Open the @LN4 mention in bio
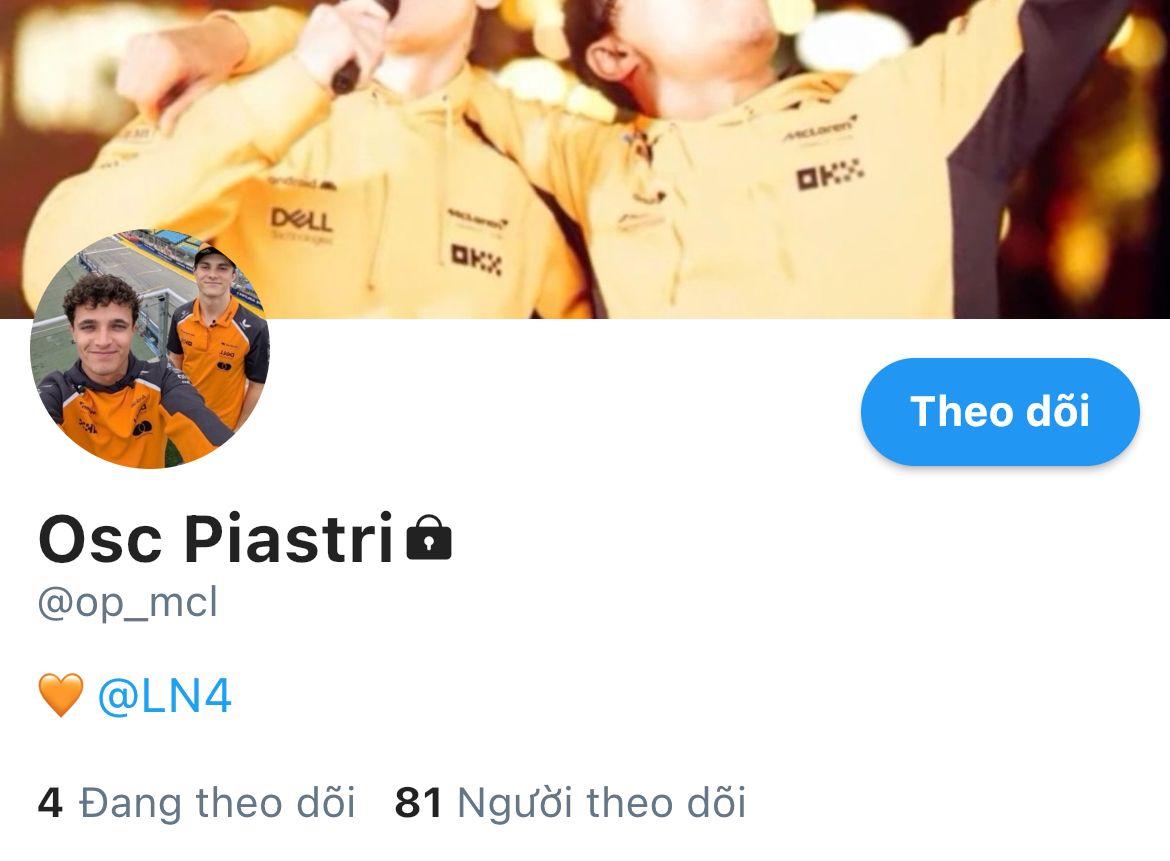1170x861 pixels. [x=164, y=696]
